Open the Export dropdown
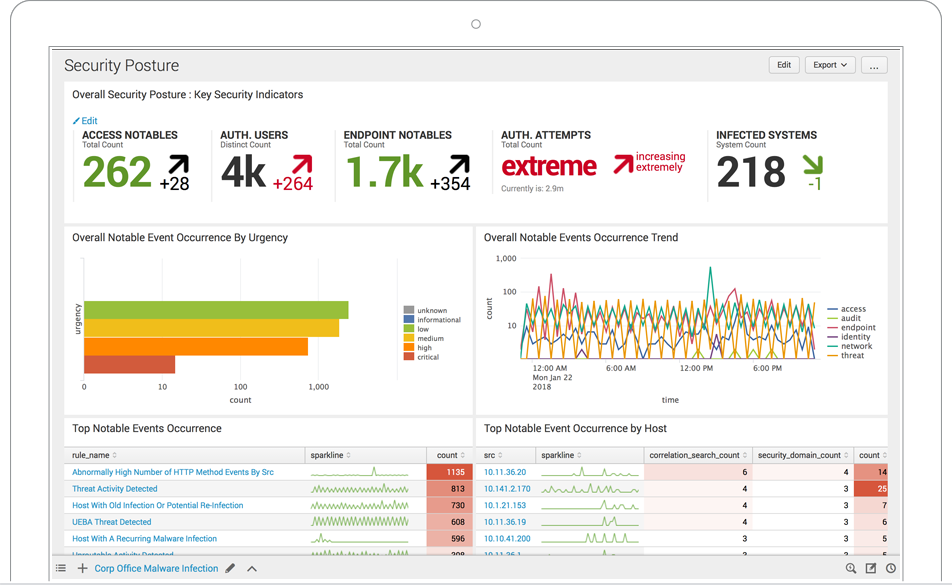This screenshot has width=952, height=585. pos(830,65)
